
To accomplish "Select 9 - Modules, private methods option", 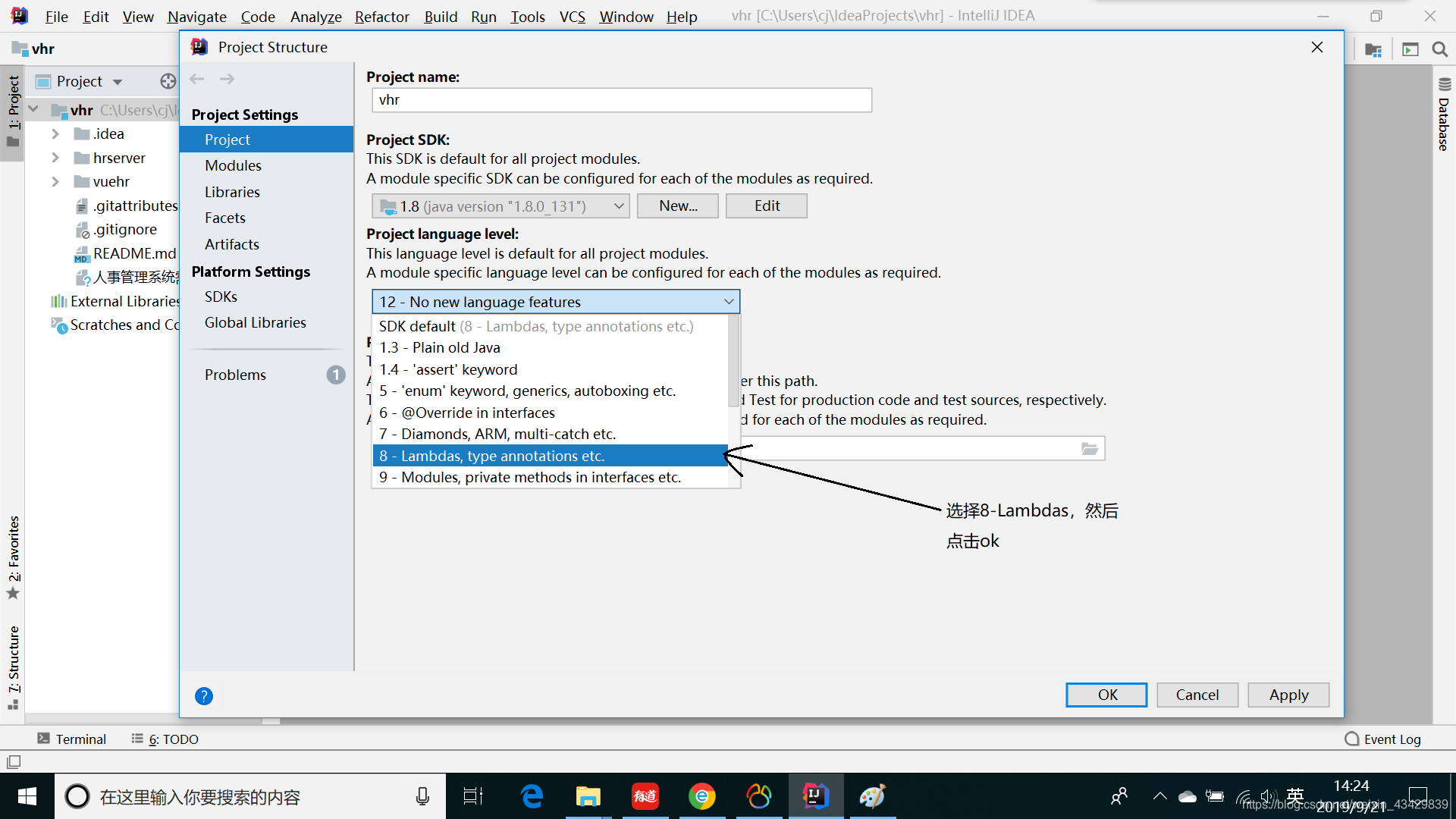I will click(x=550, y=478).
